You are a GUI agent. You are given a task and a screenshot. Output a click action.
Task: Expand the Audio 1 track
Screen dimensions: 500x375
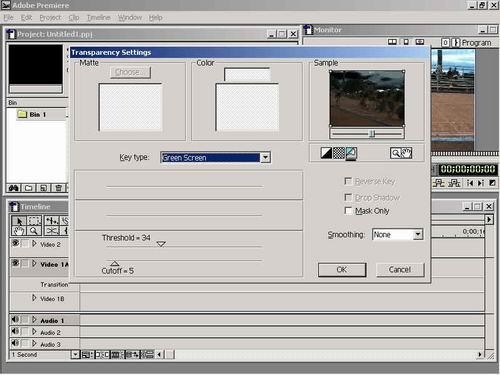click(34, 320)
